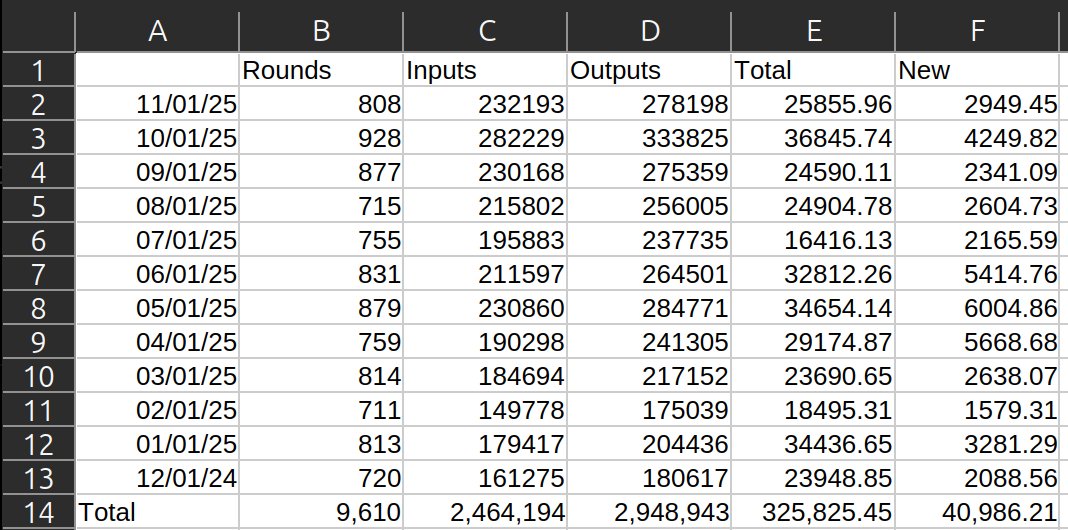The width and height of the screenshot is (1068, 530).
Task: Select date cell 06/01/25
Action: coord(157,274)
